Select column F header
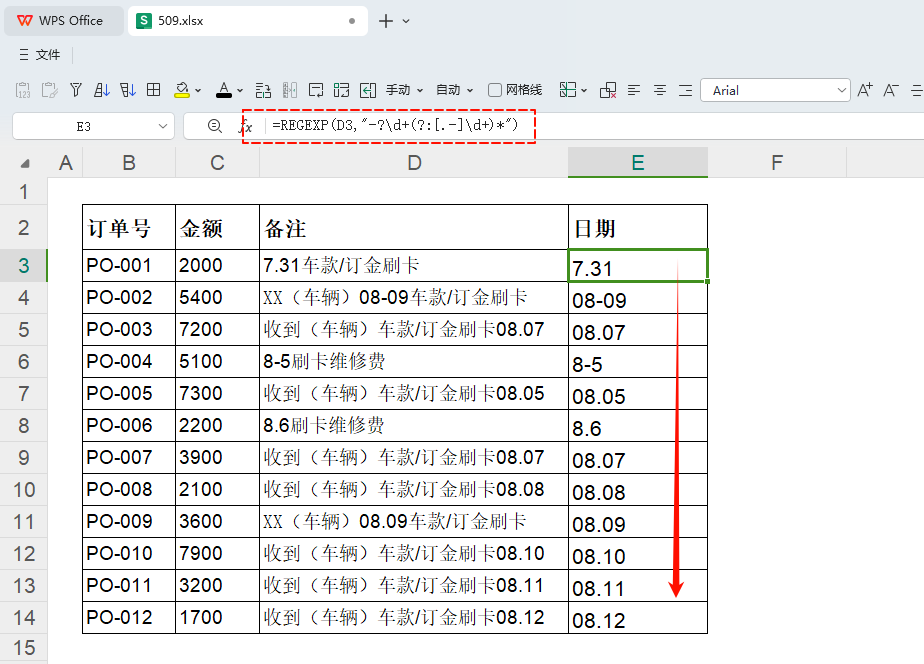Screen dimensions: 924x664 tap(777, 163)
